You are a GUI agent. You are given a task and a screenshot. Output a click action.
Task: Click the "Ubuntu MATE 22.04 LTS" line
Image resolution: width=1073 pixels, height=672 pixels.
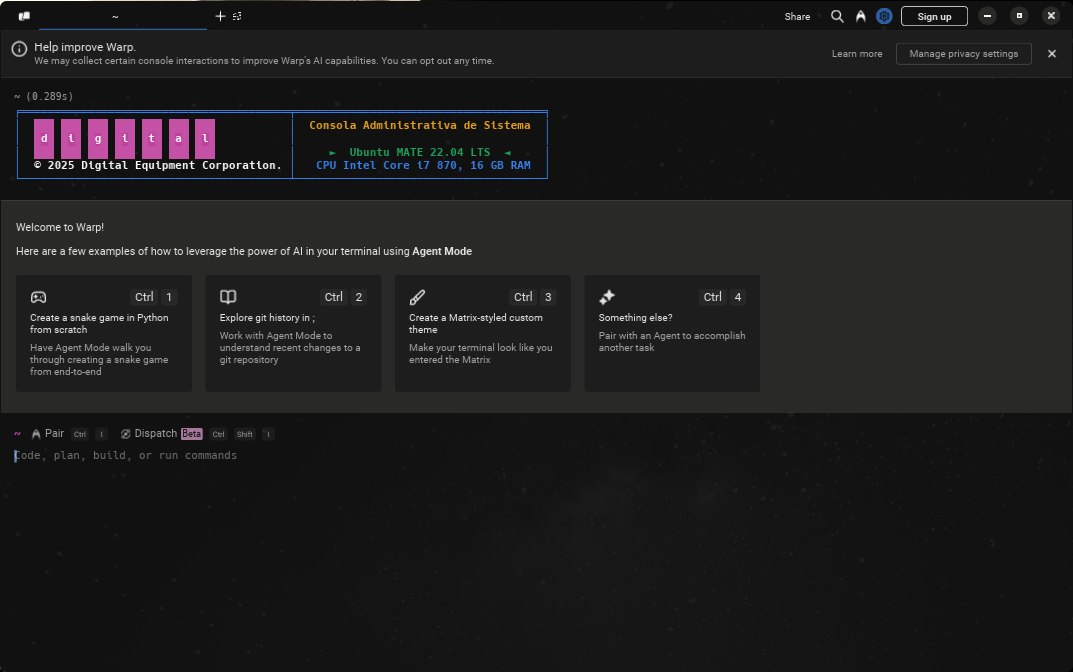(419, 152)
